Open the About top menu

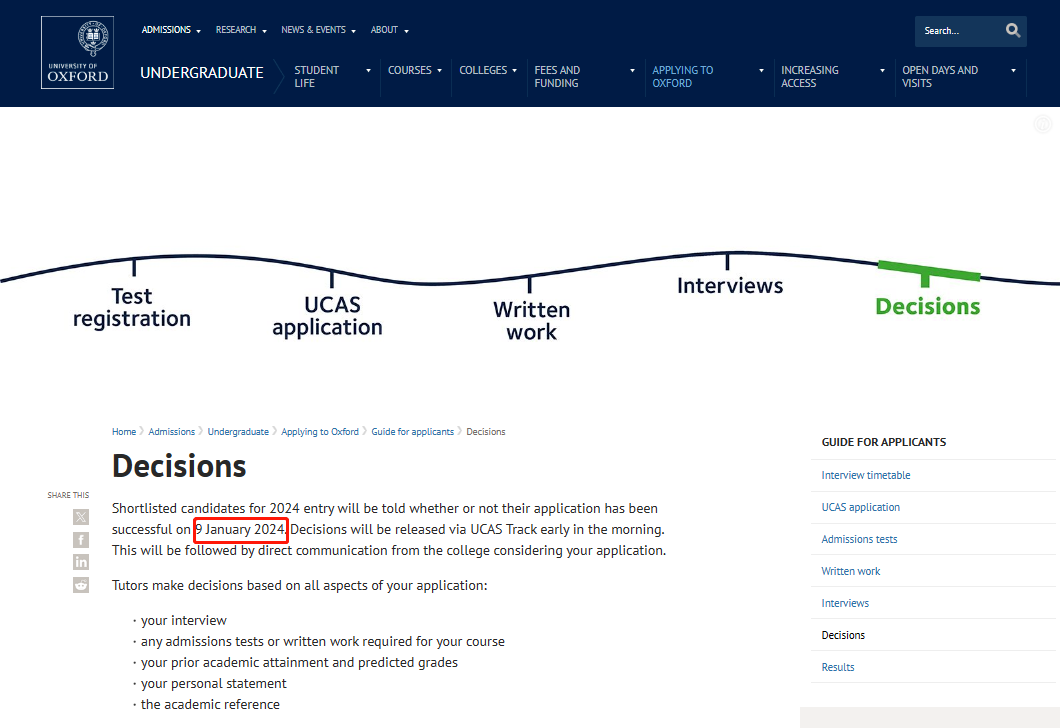[x=389, y=30]
